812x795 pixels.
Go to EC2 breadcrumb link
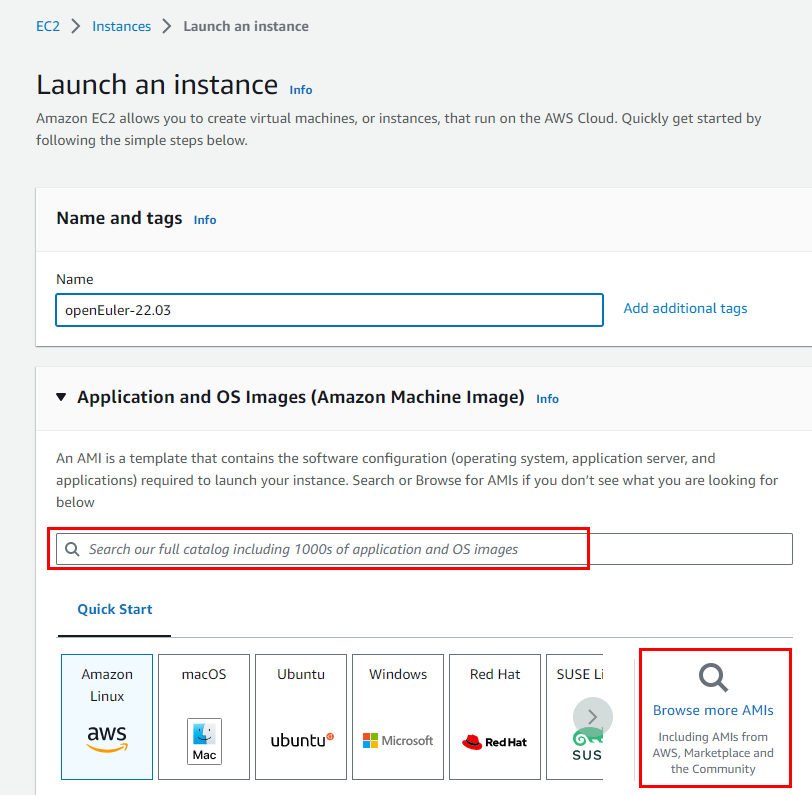[x=48, y=26]
